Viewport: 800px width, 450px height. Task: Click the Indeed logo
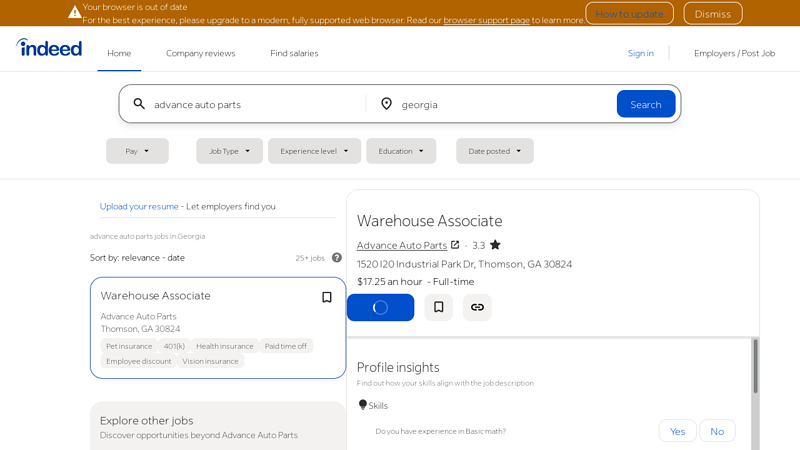pos(49,47)
